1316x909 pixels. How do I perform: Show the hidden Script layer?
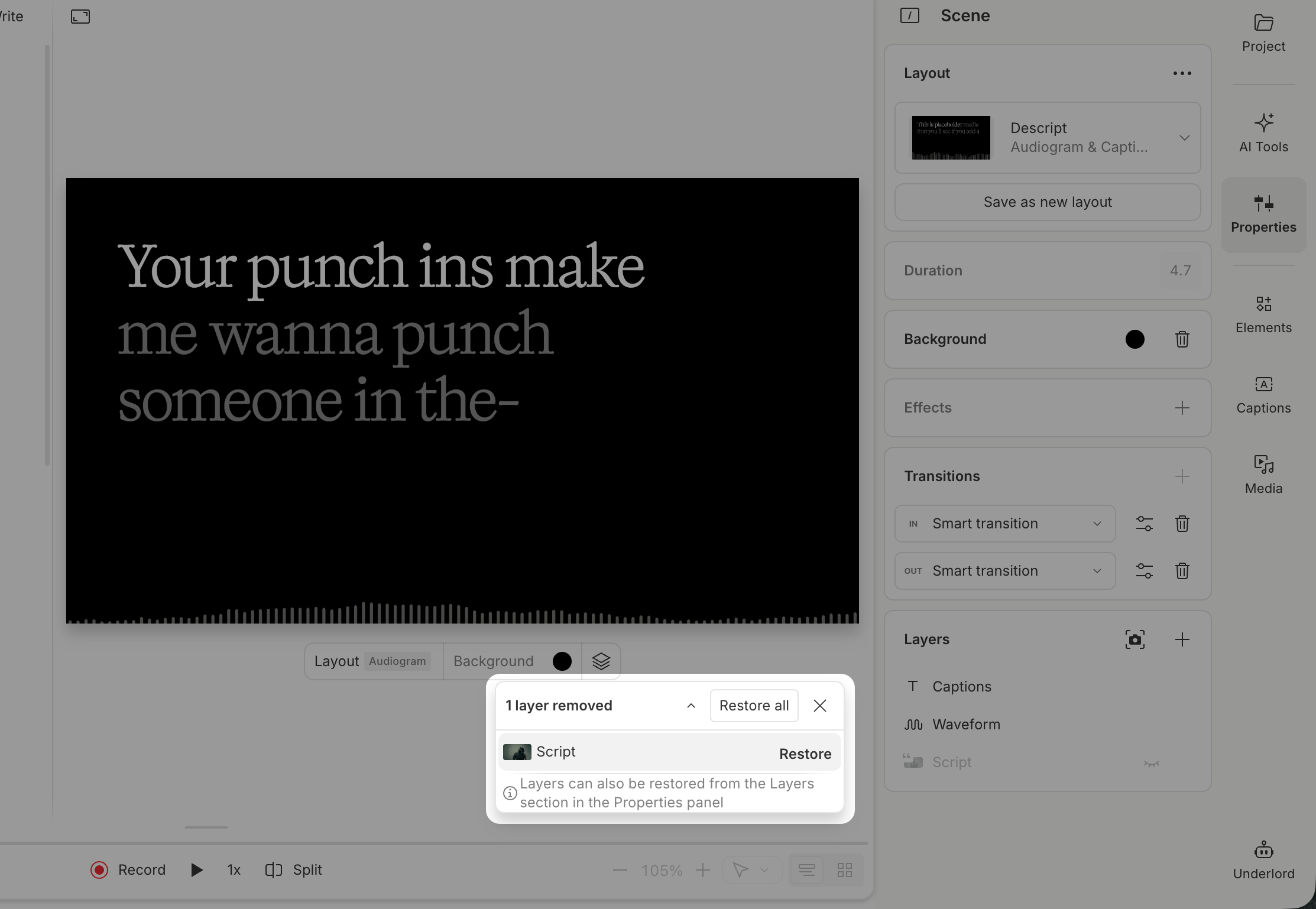1152,763
